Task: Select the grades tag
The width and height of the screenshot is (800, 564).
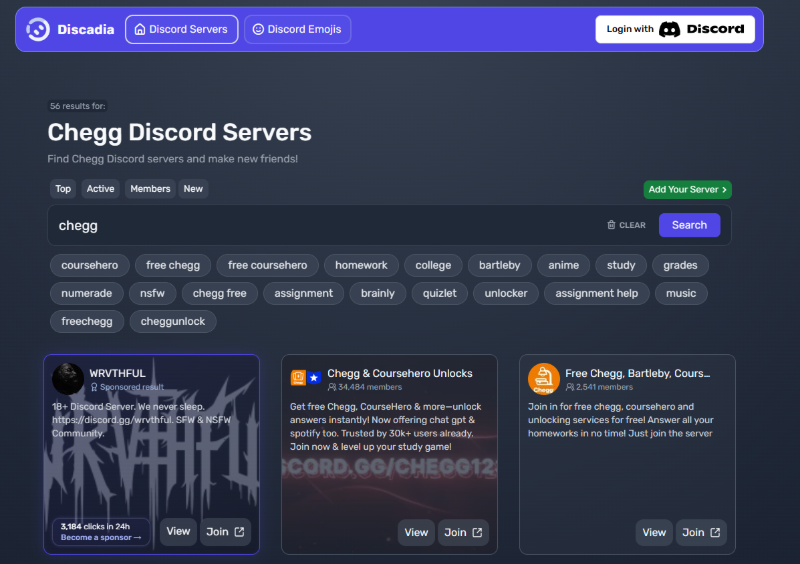Action: (680, 265)
